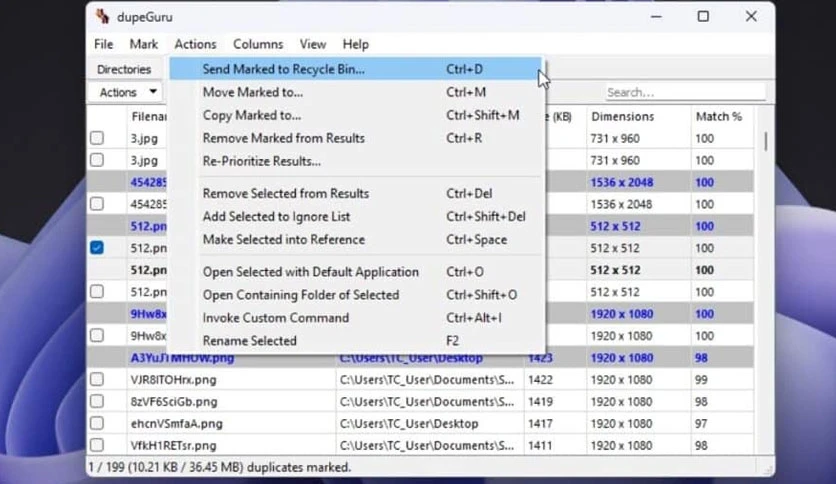Check the last 512.png row checkbox
Viewport: 836px width, 484px height.
[97, 292]
